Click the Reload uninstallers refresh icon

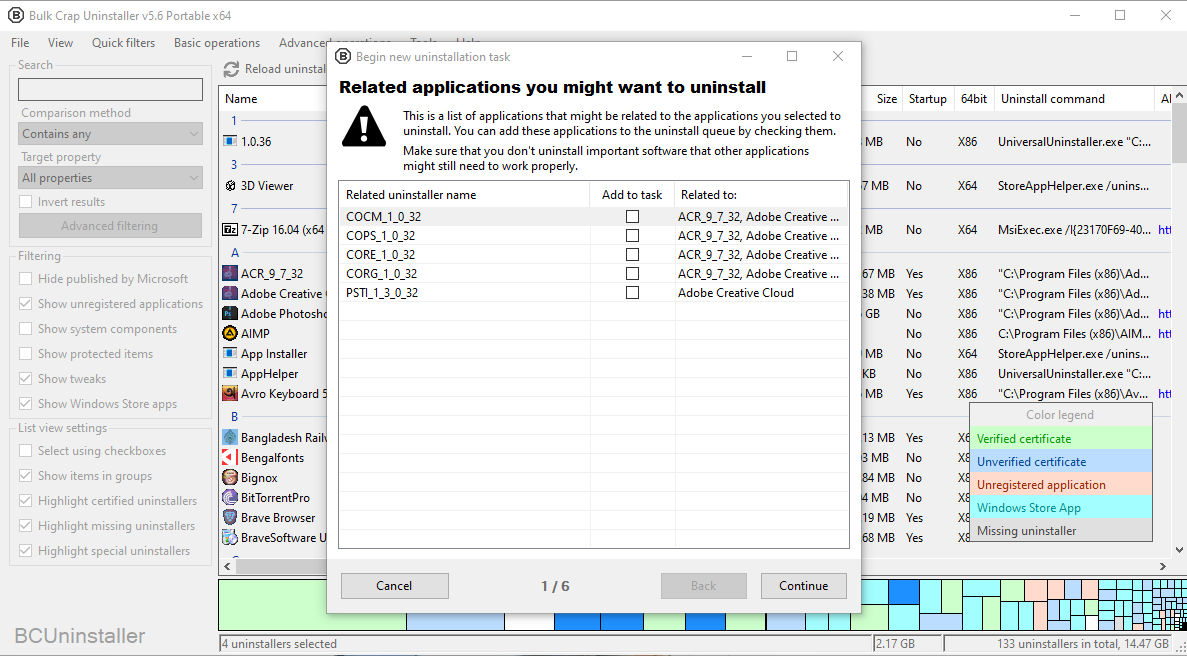232,69
